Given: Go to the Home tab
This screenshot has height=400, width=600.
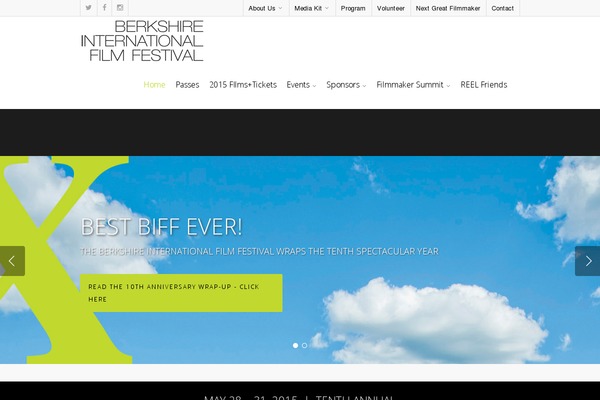Looking at the screenshot, I should (154, 85).
